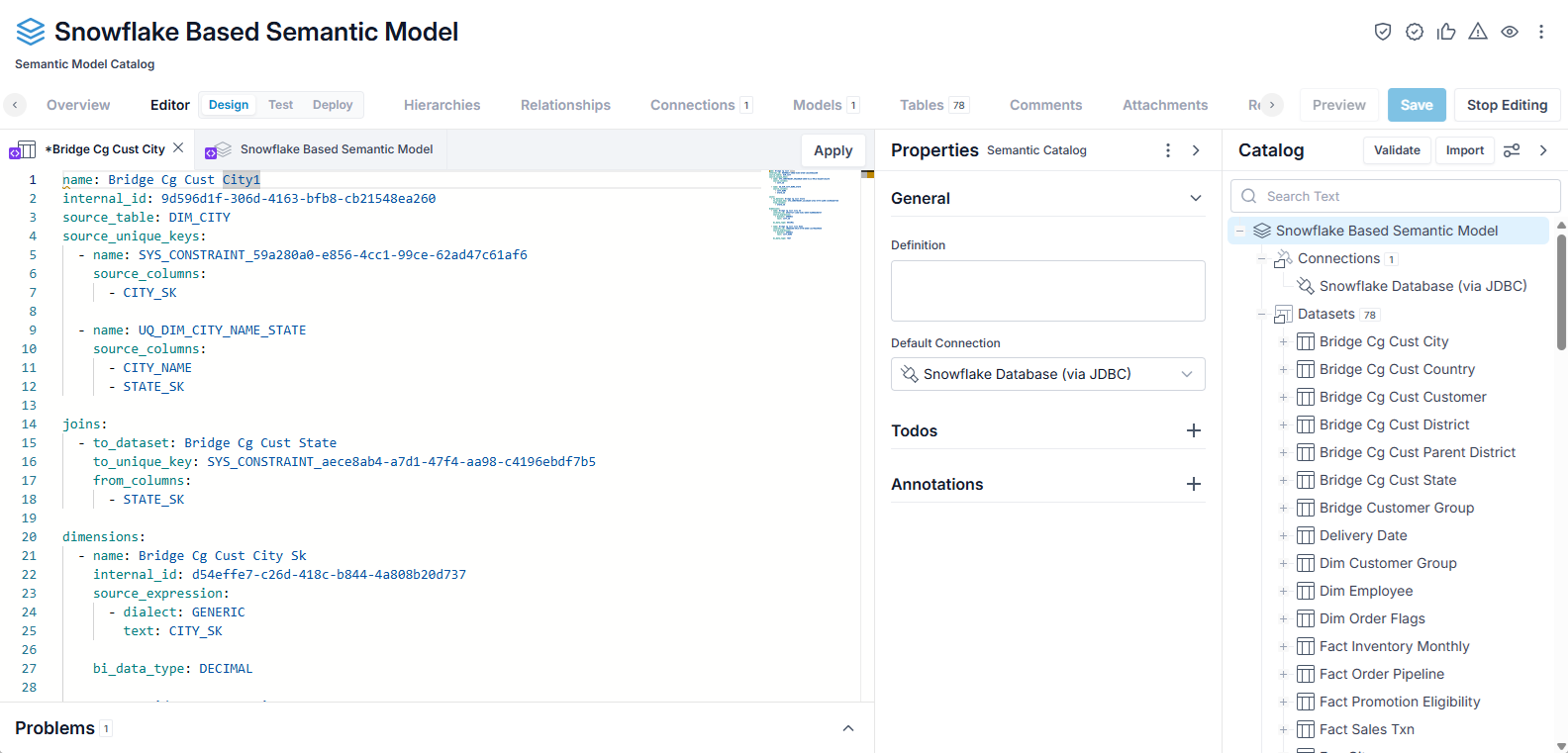Open Properties panel three-dot options menu
Viewport: 1568px width, 753px height.
[x=1168, y=150]
